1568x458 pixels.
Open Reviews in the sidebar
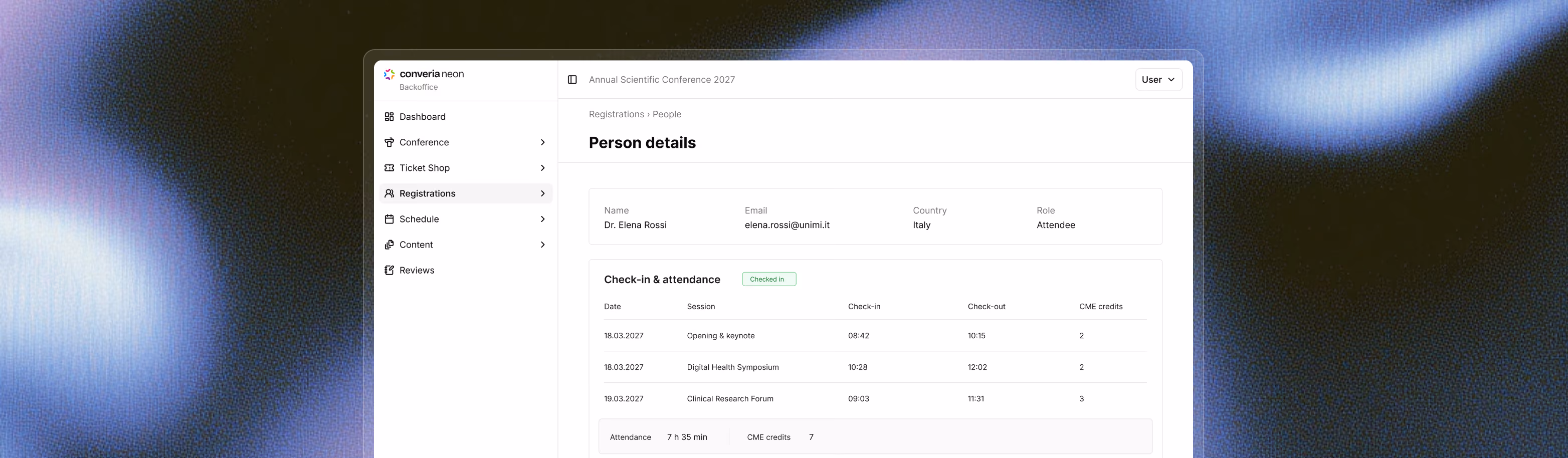pyautogui.click(x=466, y=270)
